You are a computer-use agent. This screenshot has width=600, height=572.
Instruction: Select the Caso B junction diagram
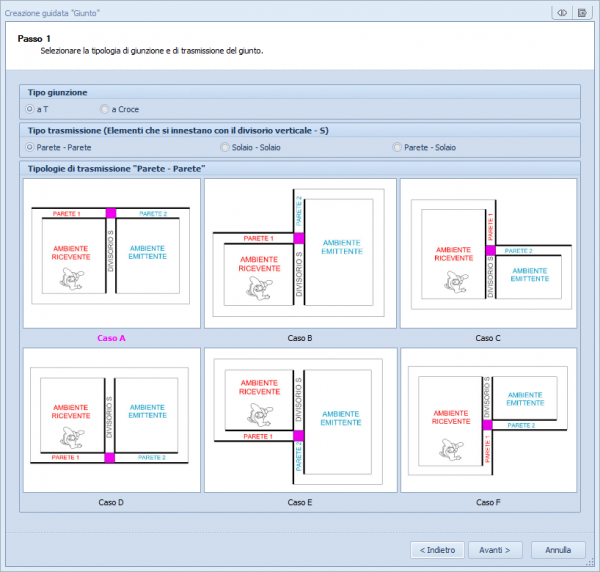301,253
